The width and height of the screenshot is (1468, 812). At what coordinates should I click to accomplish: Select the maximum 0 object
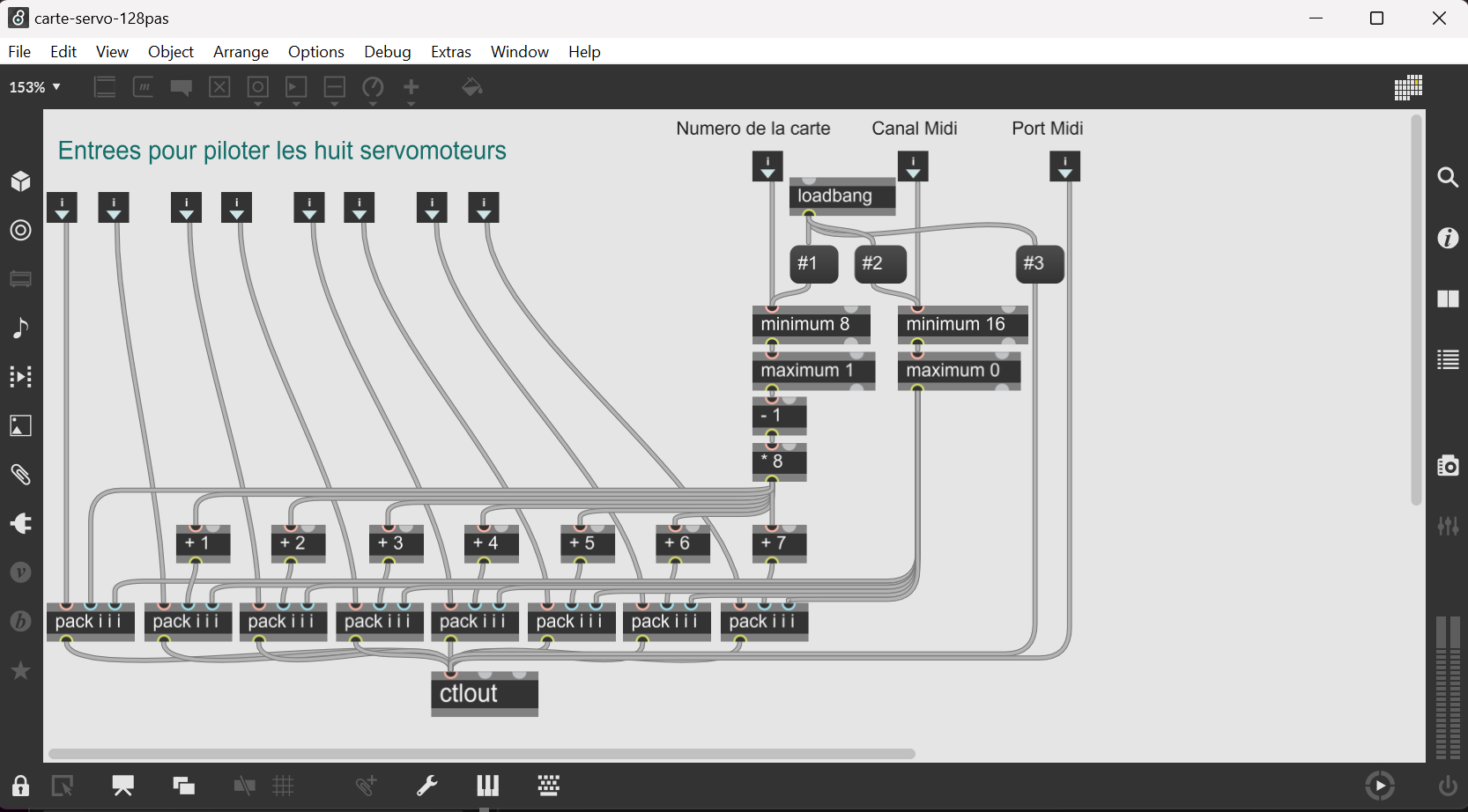point(960,371)
